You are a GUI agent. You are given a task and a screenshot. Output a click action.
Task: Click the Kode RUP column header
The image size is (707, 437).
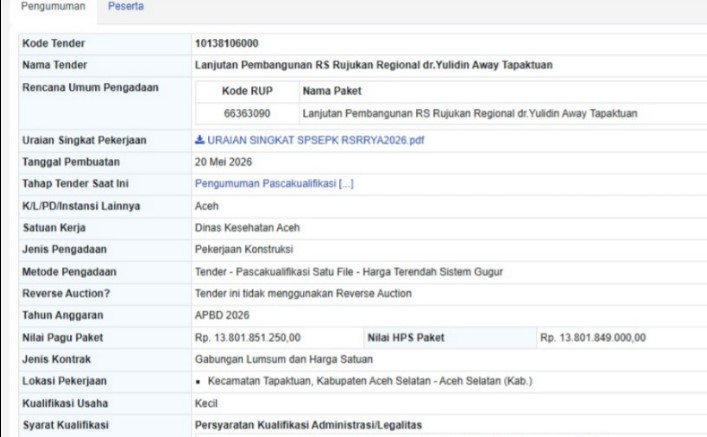[247, 91]
